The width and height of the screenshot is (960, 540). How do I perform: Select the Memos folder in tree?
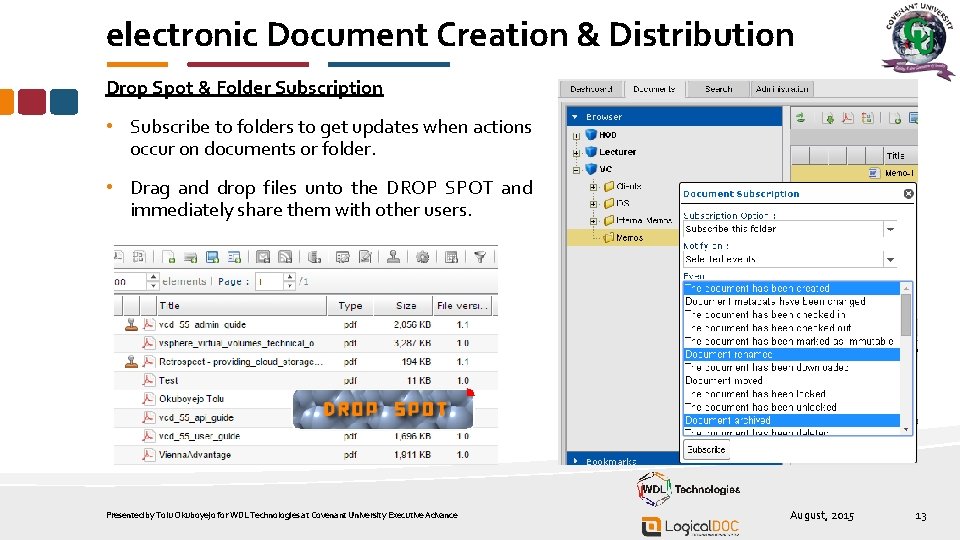coord(629,238)
